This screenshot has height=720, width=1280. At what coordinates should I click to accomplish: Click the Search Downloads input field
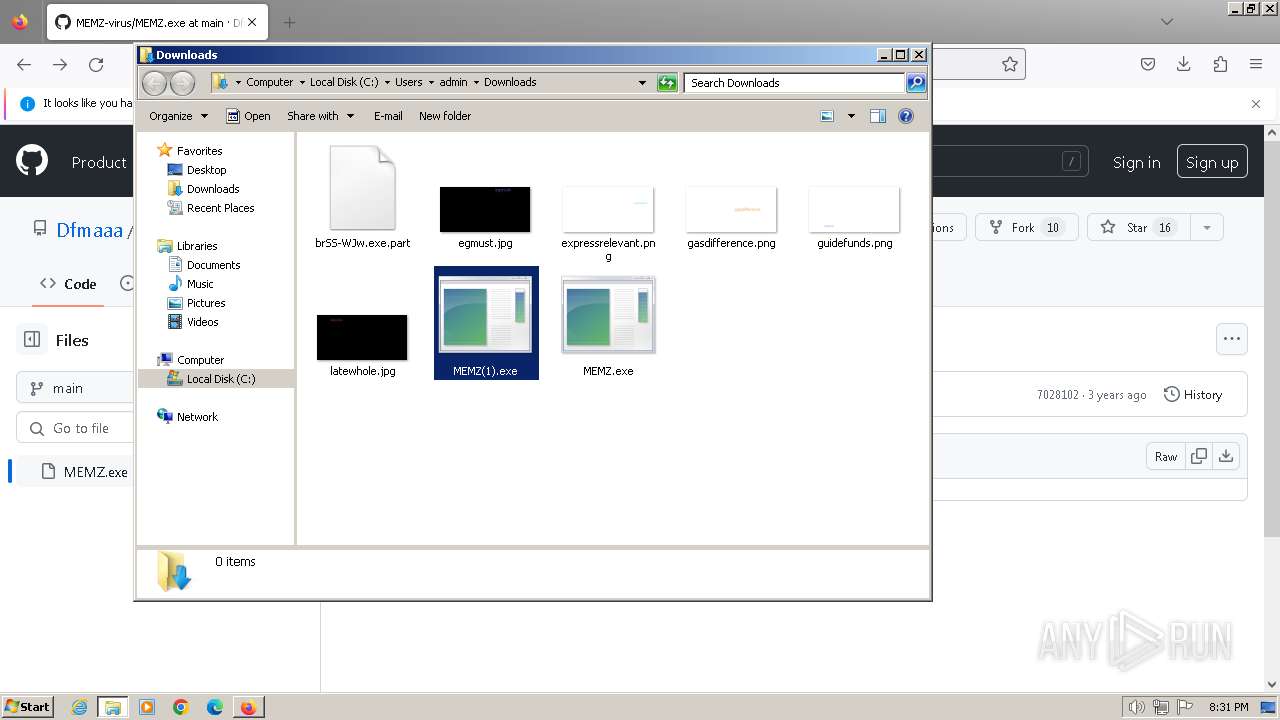795,83
